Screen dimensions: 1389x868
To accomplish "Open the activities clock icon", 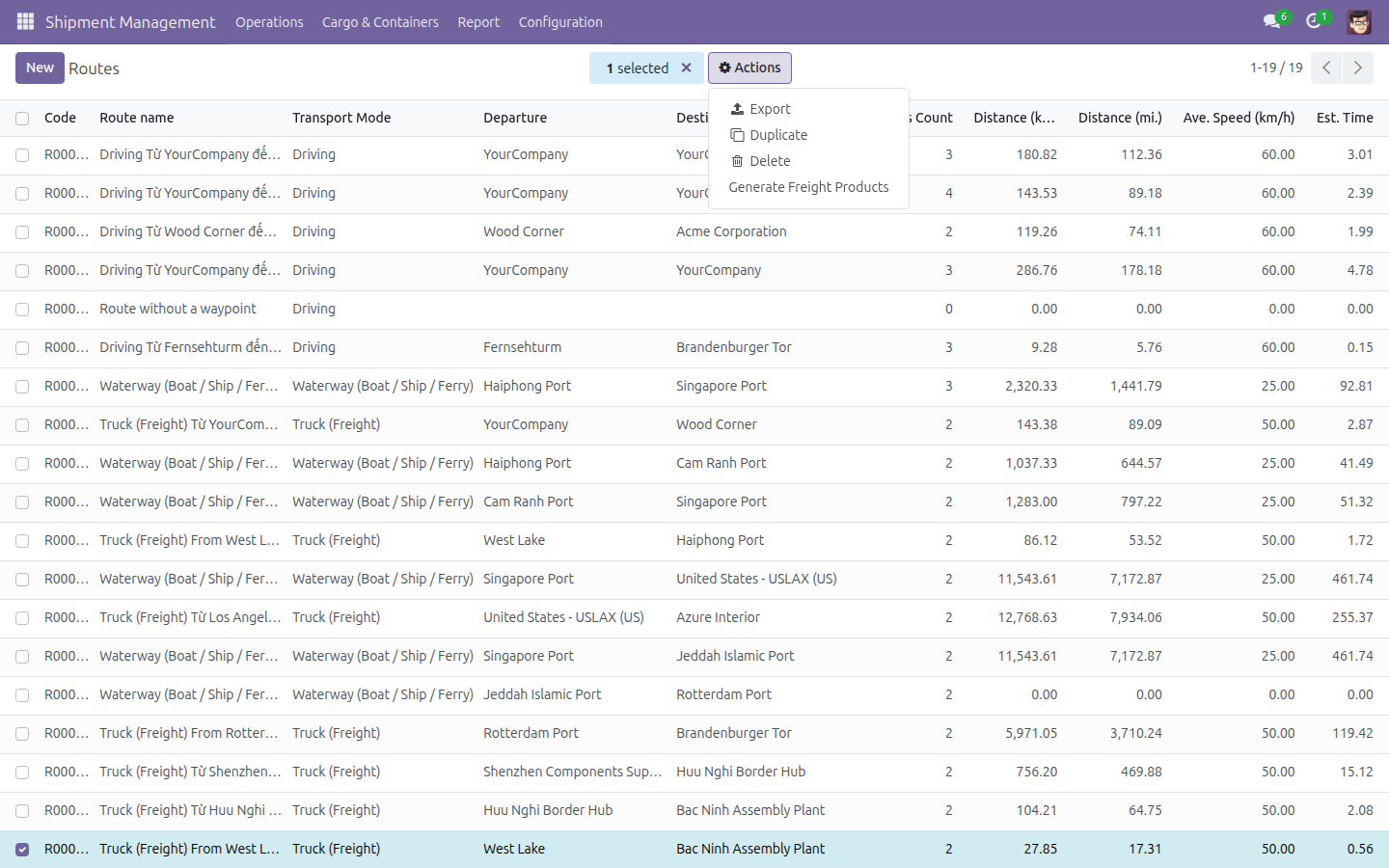I will [1314, 21].
